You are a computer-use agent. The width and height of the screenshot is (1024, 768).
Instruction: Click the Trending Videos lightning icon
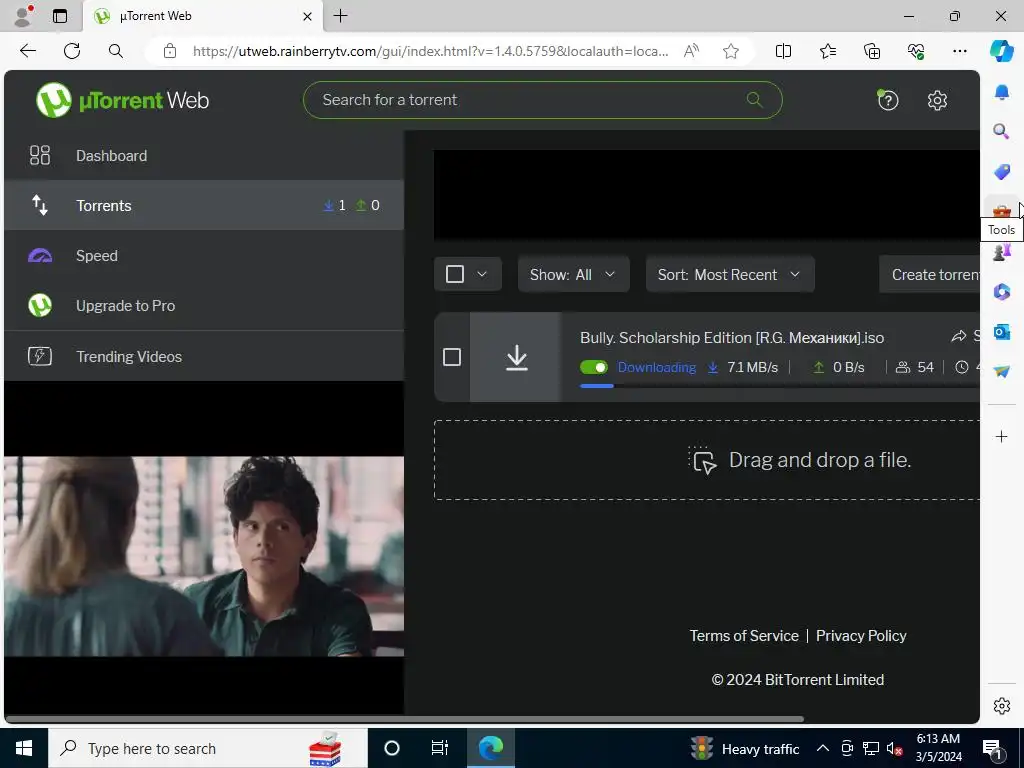40,356
